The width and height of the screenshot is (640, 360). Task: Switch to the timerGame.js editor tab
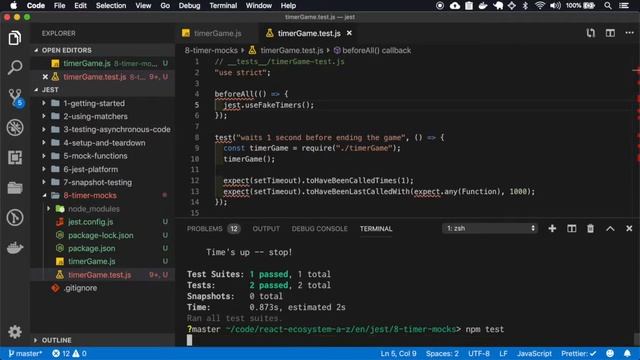point(217,33)
